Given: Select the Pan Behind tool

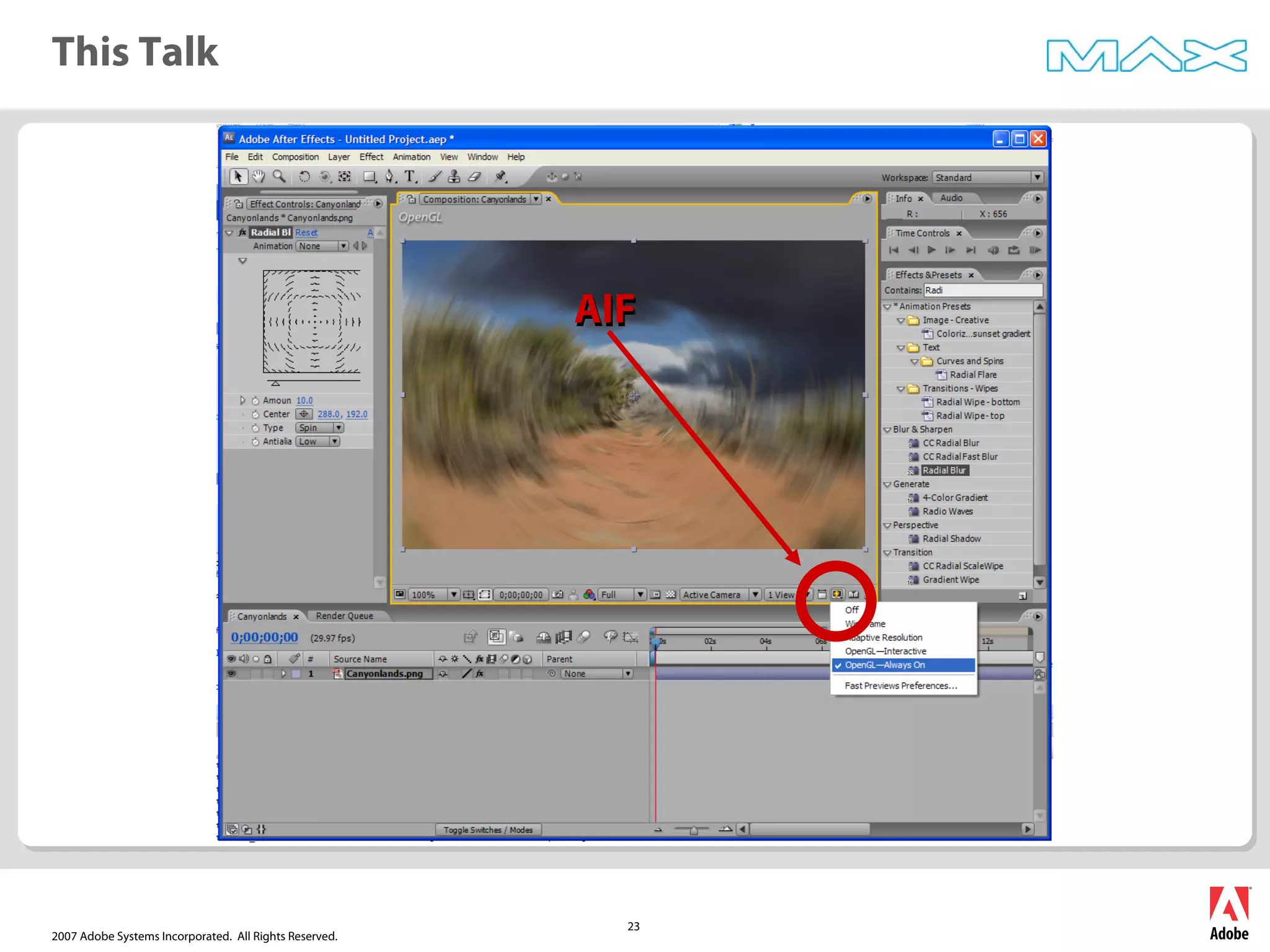Looking at the screenshot, I should click(x=345, y=177).
